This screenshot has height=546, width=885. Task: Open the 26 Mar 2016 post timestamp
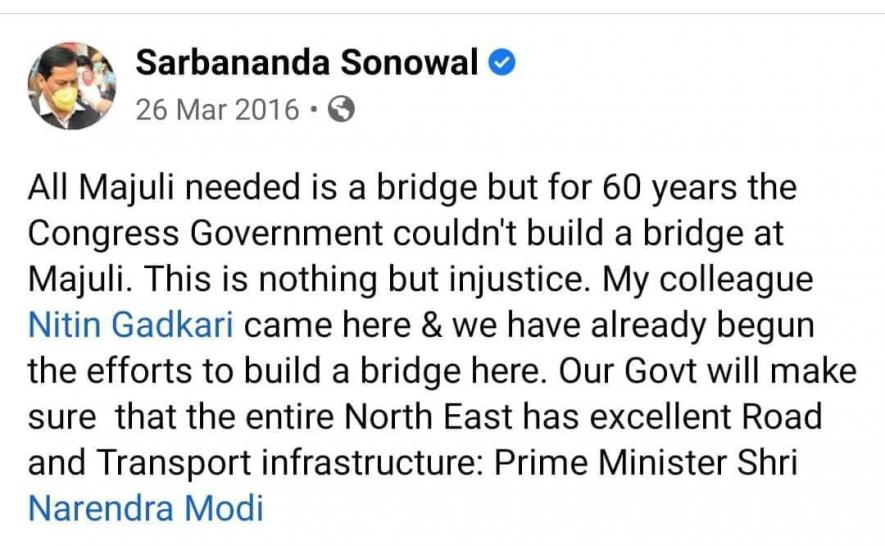217,110
